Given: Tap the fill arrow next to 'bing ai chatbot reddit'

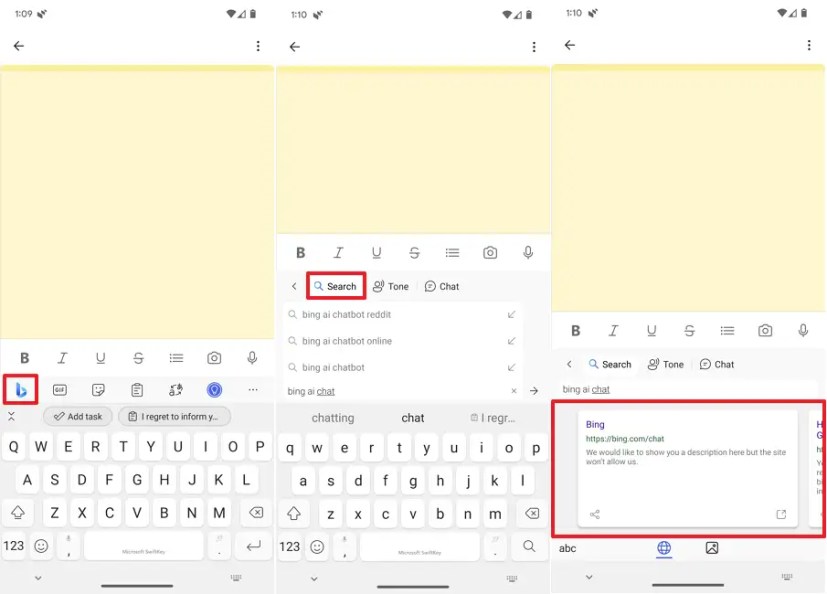Looking at the screenshot, I should (x=511, y=314).
